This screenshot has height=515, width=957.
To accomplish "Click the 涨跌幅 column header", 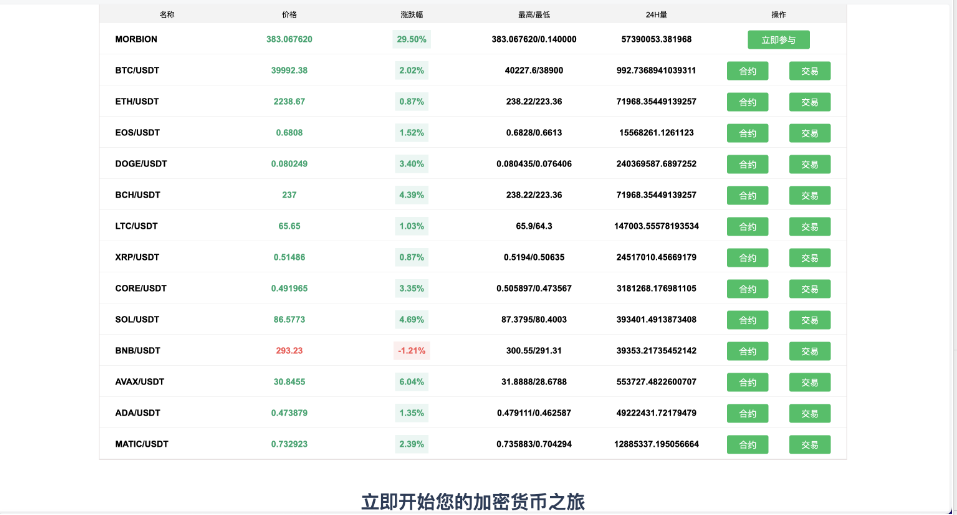I will click(411, 15).
